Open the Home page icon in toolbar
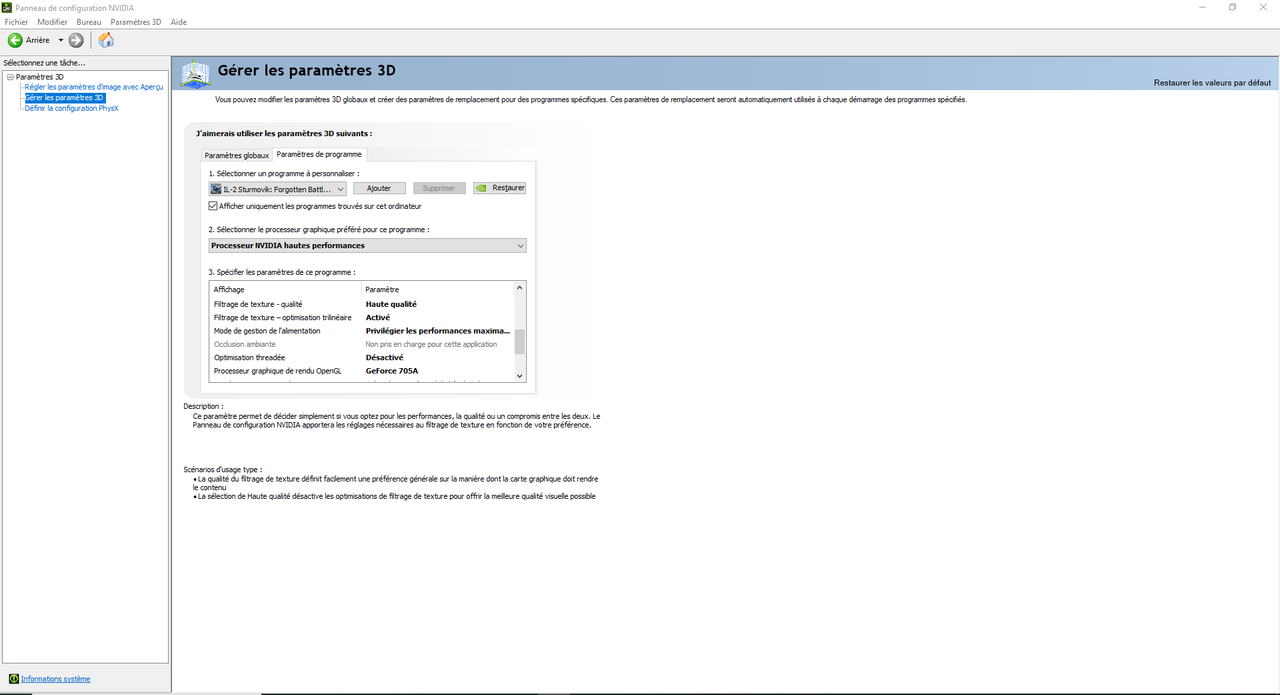 (106, 40)
